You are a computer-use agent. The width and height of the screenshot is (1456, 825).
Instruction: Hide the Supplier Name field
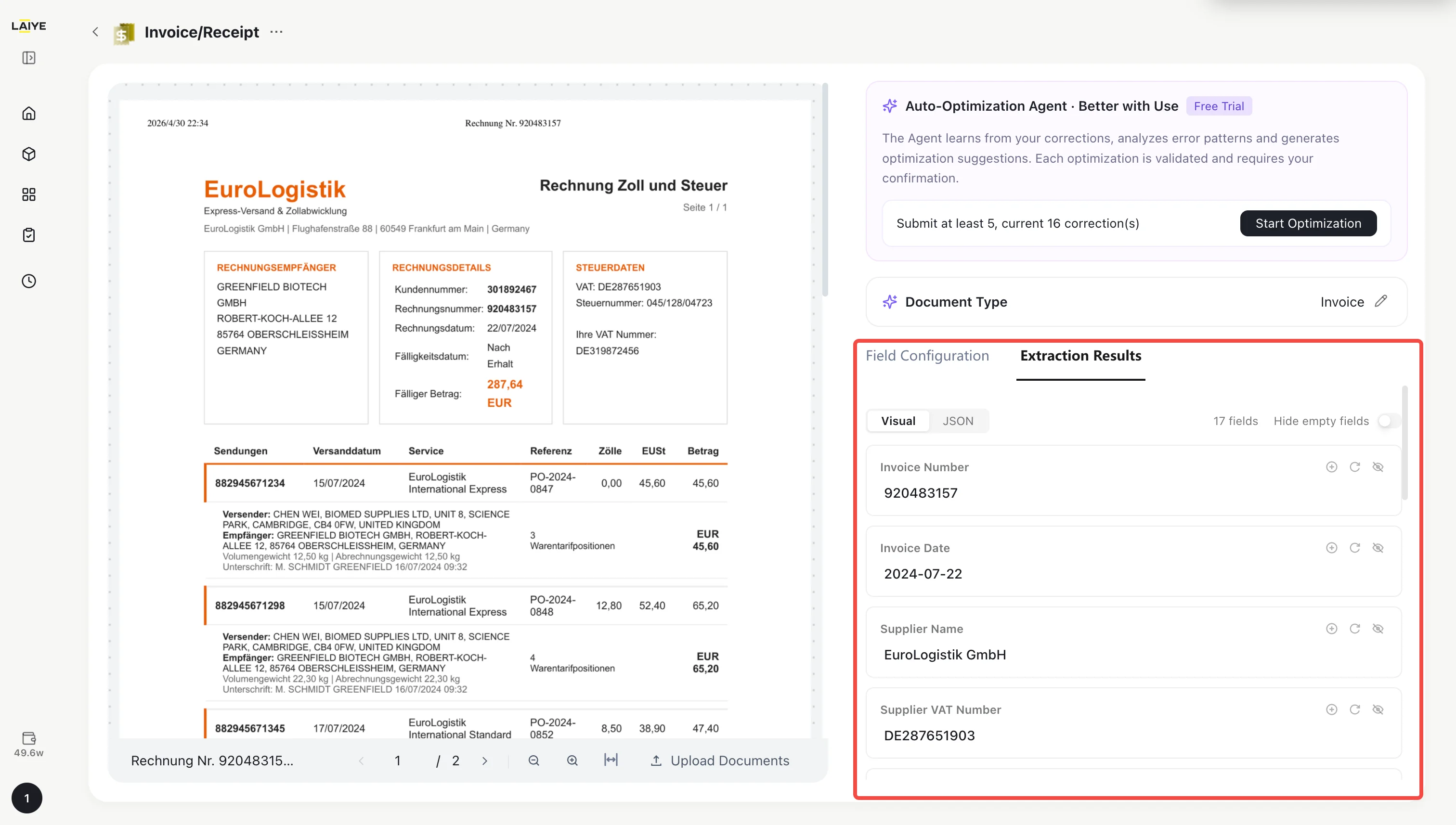(x=1378, y=629)
